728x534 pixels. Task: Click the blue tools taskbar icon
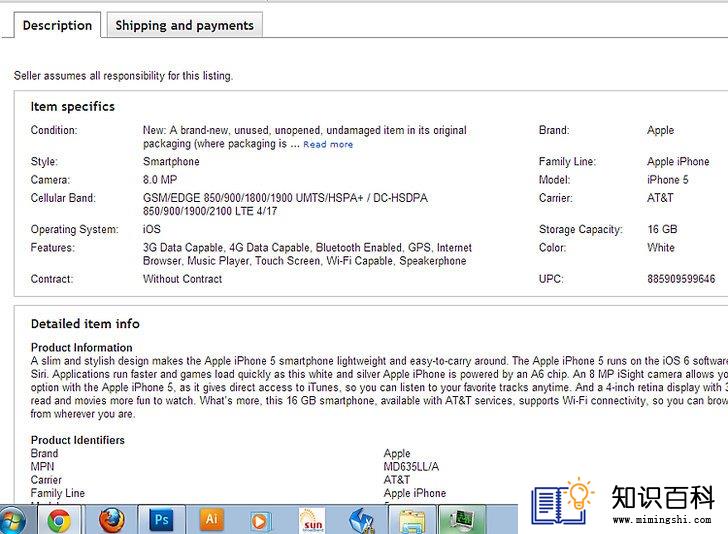pyautogui.click(x=362, y=521)
